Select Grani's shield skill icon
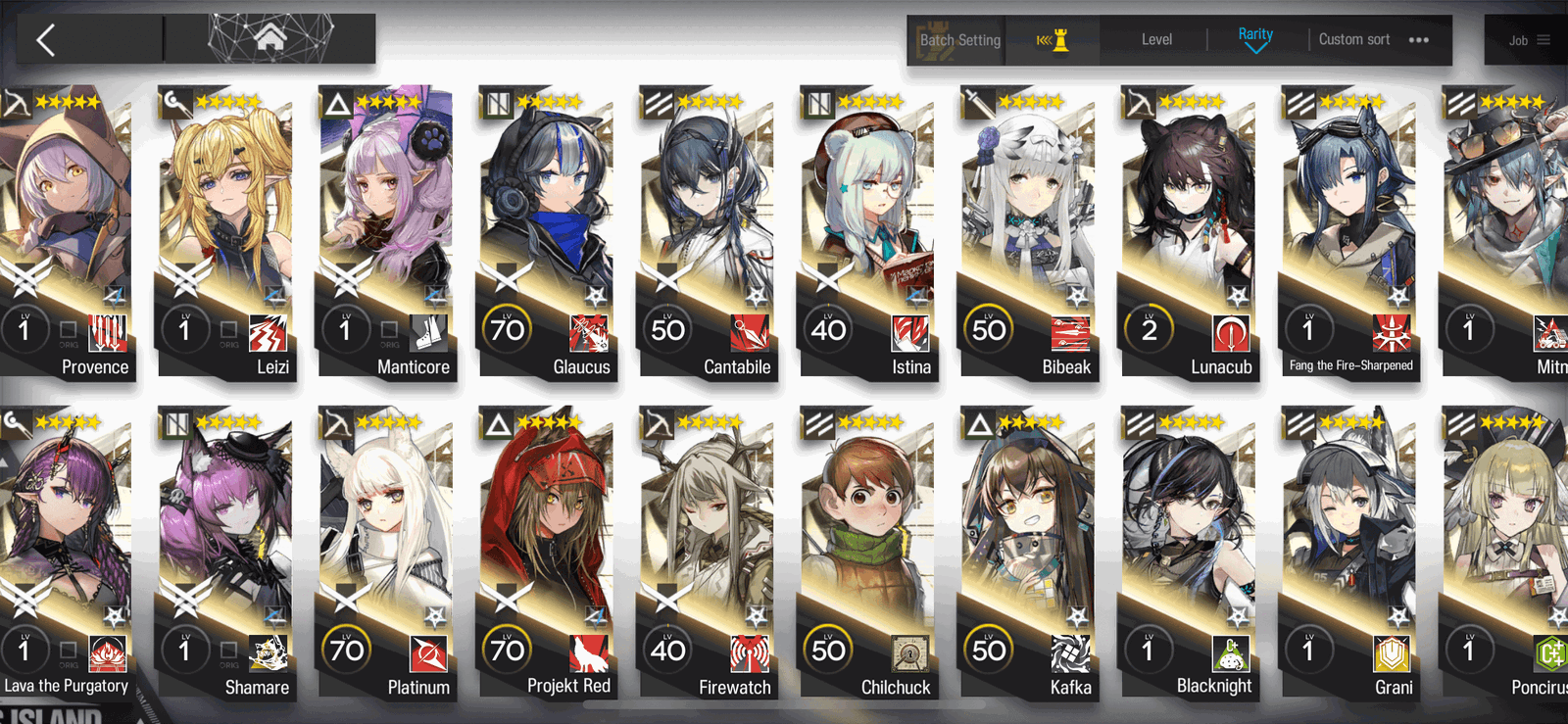The height and width of the screenshot is (724, 1568). click(1392, 653)
